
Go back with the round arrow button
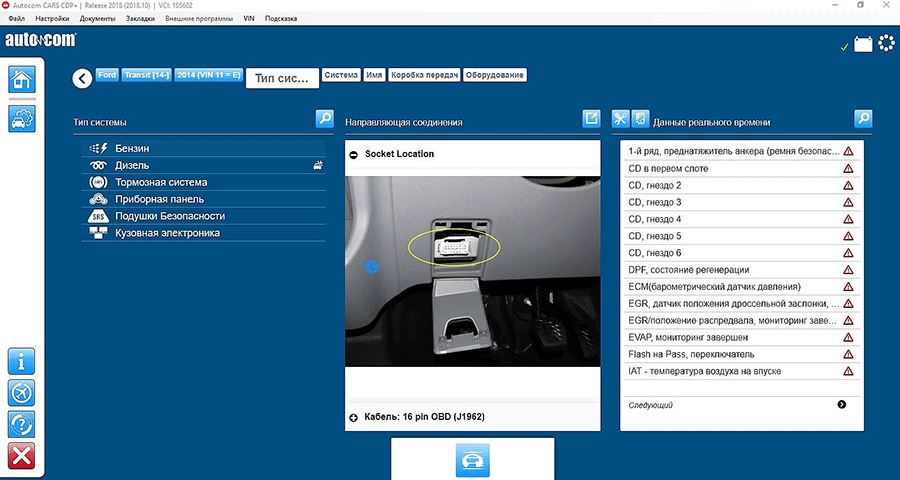82,78
